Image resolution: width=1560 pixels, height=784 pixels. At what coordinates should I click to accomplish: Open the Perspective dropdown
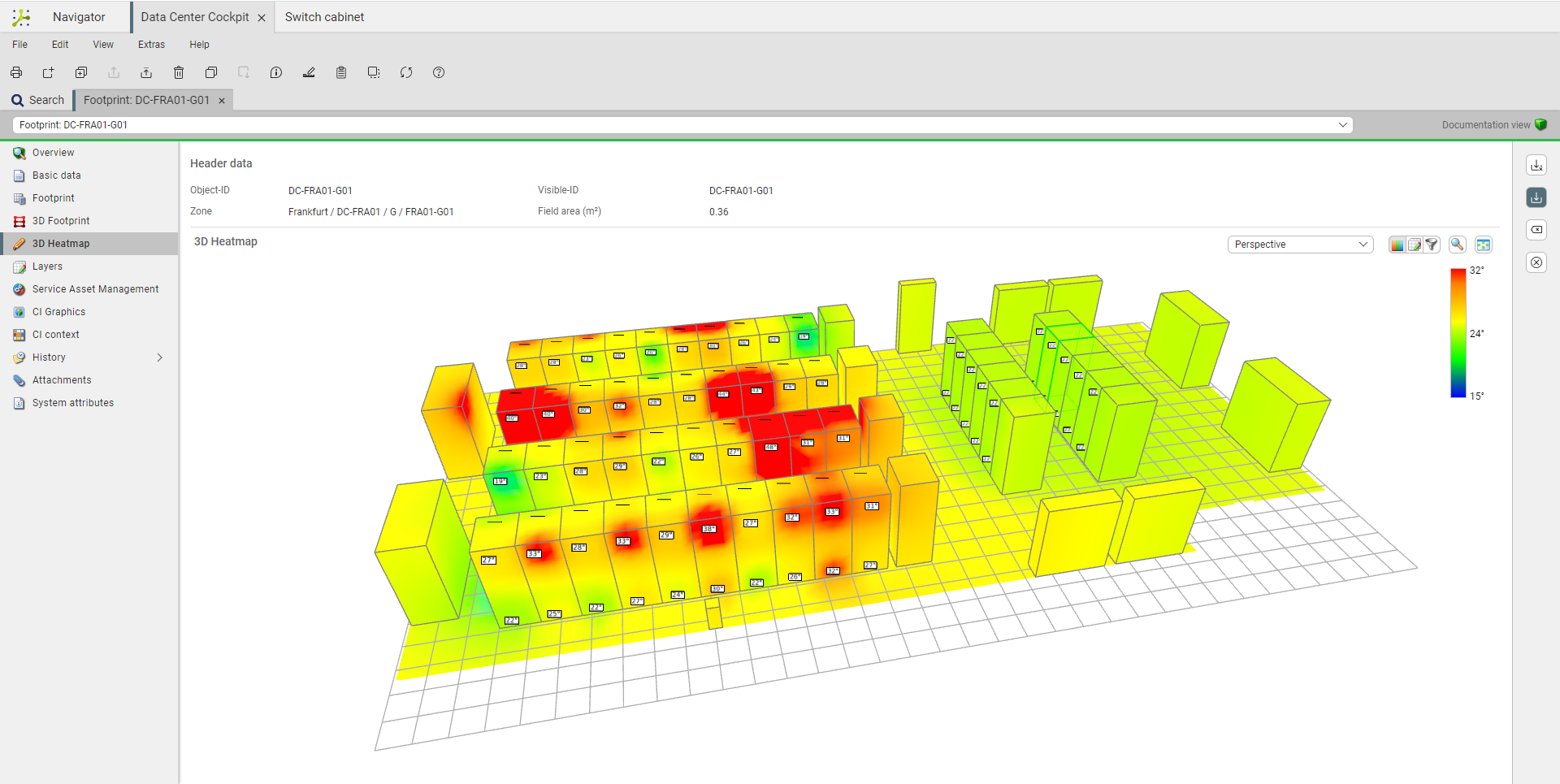click(x=1299, y=244)
